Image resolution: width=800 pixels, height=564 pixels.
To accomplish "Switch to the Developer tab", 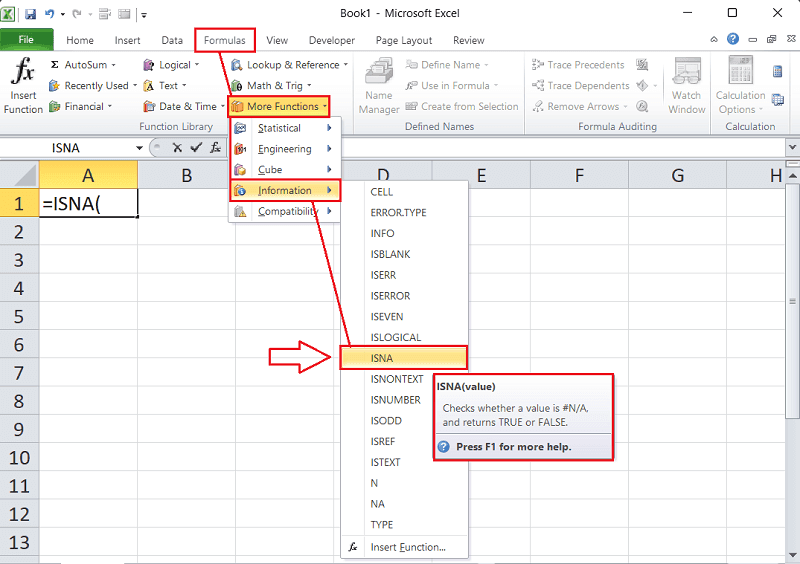I will pyautogui.click(x=332, y=40).
